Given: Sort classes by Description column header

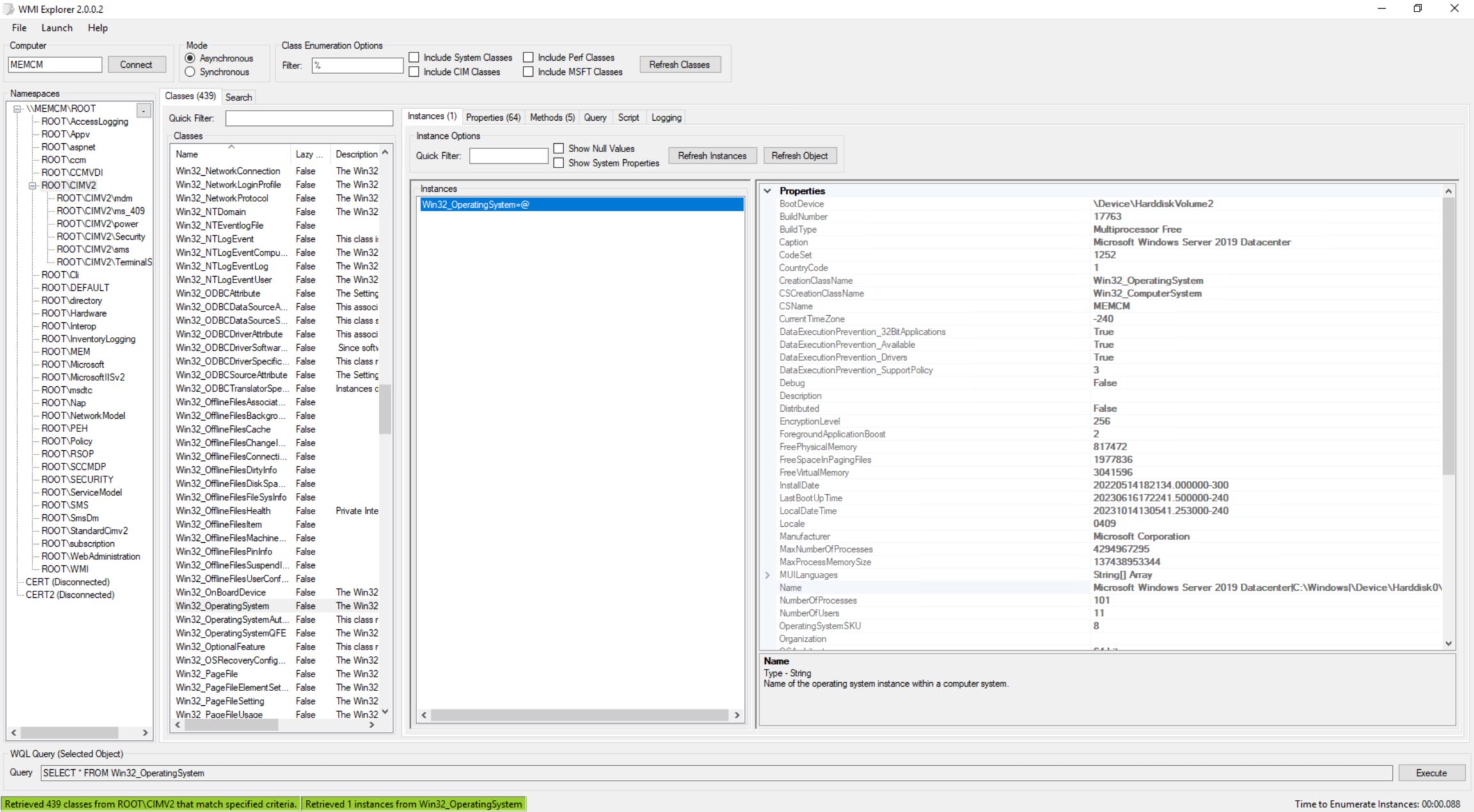Looking at the screenshot, I should pyautogui.click(x=356, y=154).
